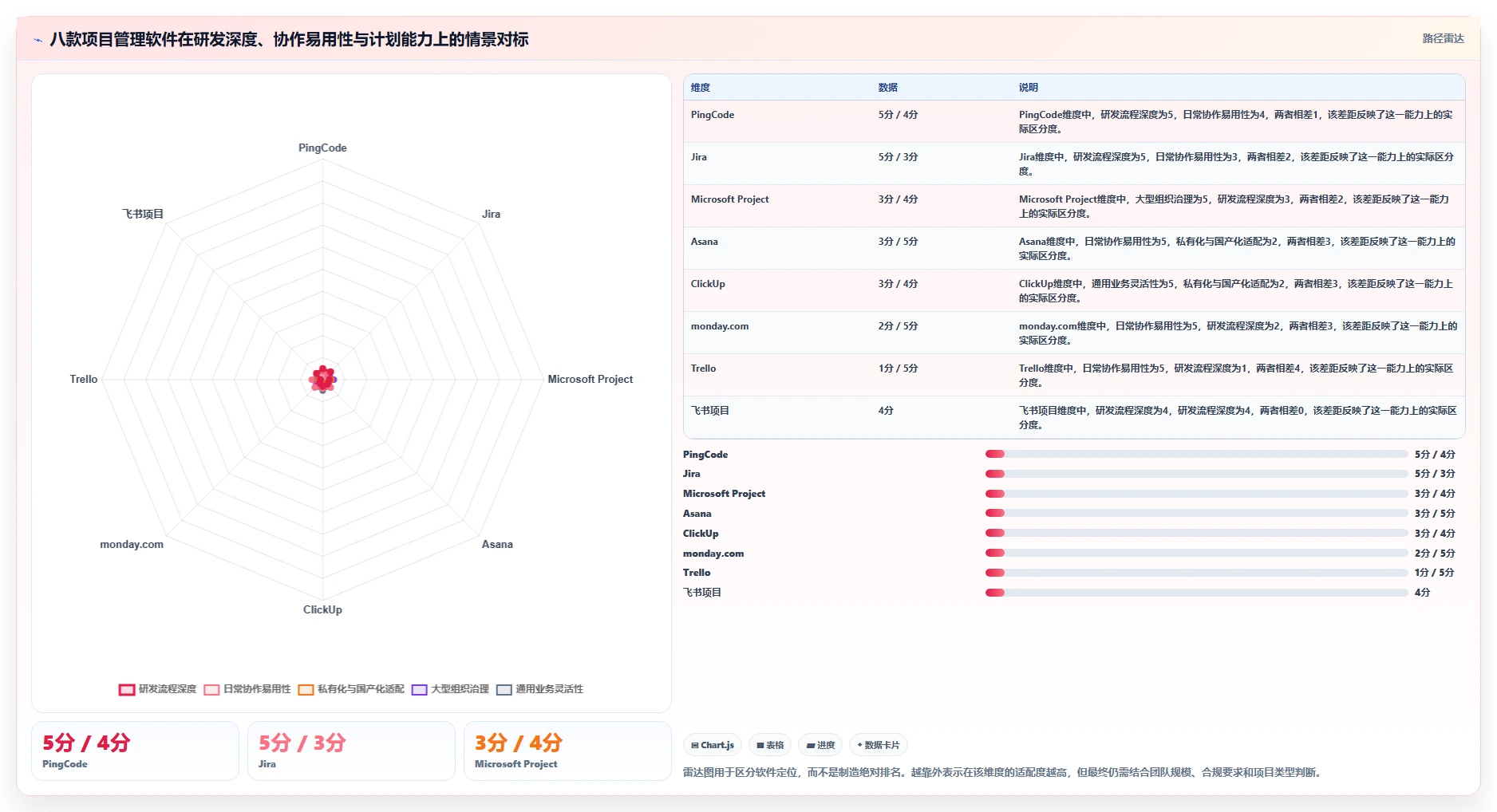Toggle the 研发流程深度 legend series
Viewport: 1497px width, 812px height.
click(157, 689)
